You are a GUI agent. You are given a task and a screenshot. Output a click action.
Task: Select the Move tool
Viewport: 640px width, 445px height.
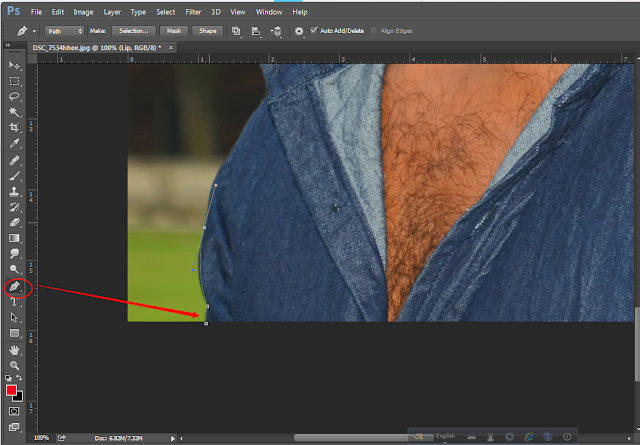(x=14, y=65)
